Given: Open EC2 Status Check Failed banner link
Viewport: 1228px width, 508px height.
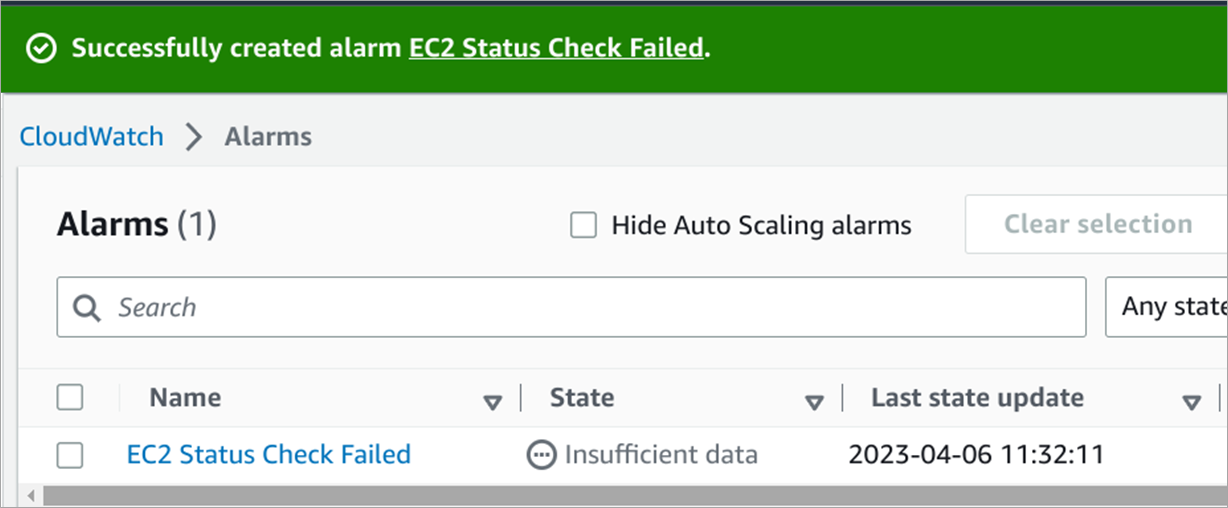Looking at the screenshot, I should click(x=555, y=48).
